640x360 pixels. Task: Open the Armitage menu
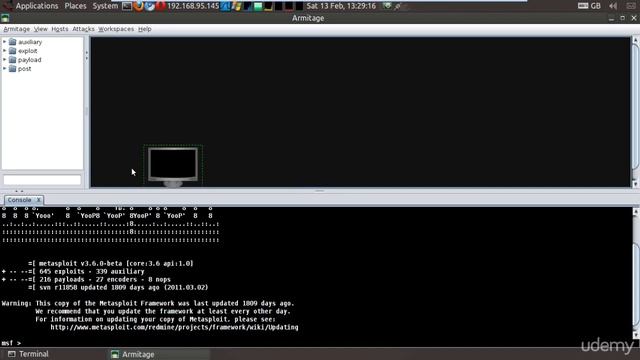(16, 29)
